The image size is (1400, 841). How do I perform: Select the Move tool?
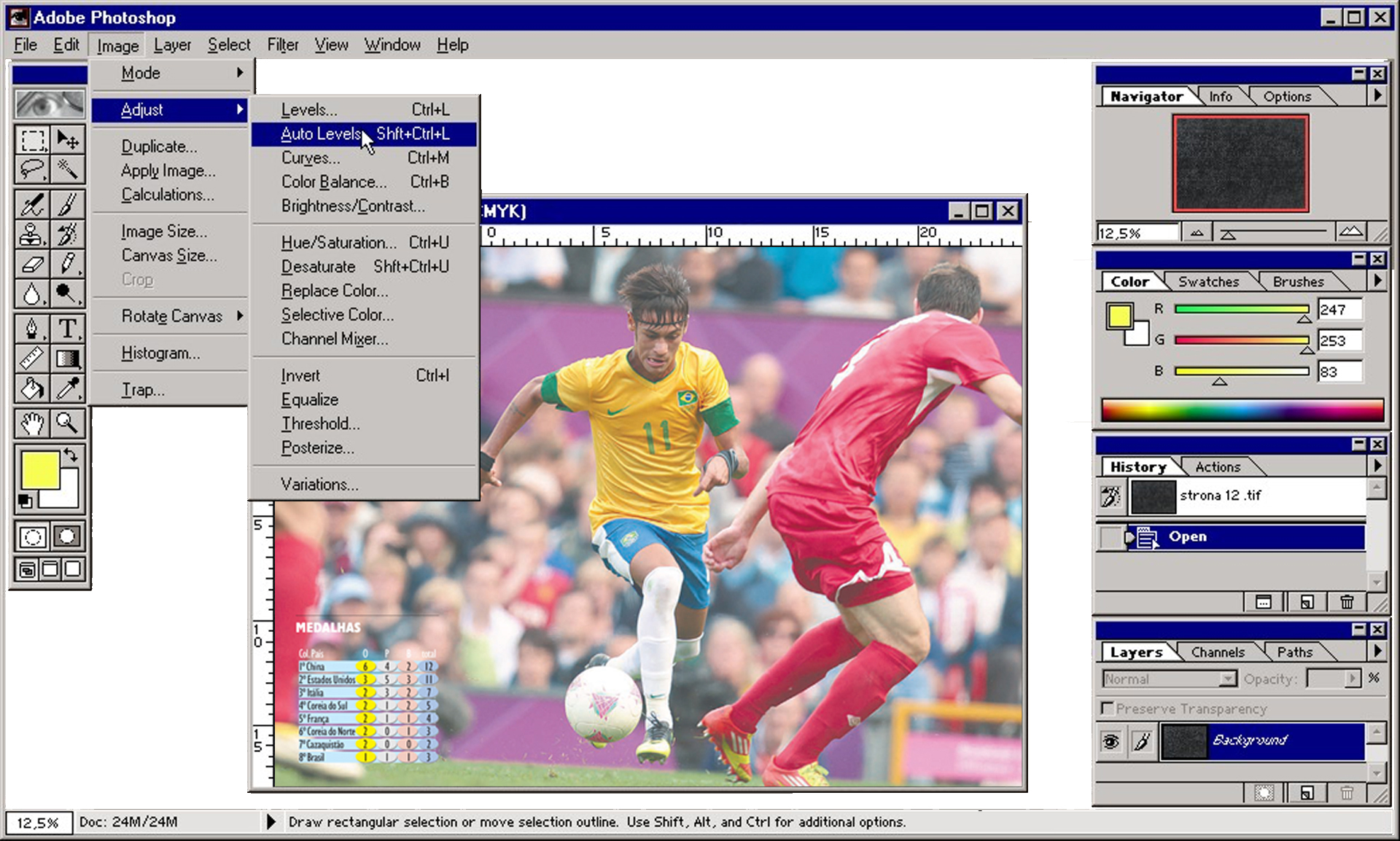tap(68, 139)
